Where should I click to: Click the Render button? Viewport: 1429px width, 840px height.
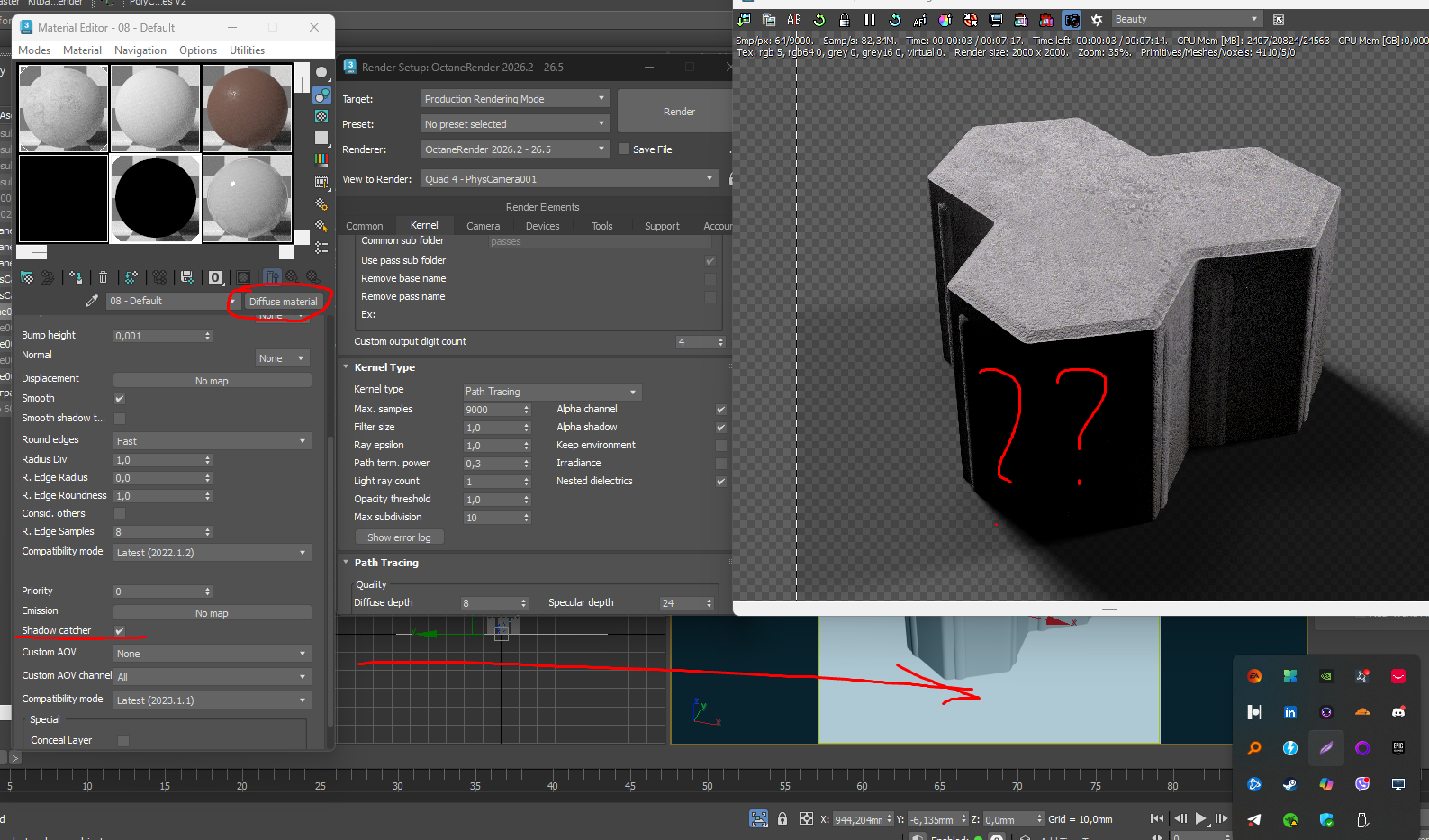point(679,112)
